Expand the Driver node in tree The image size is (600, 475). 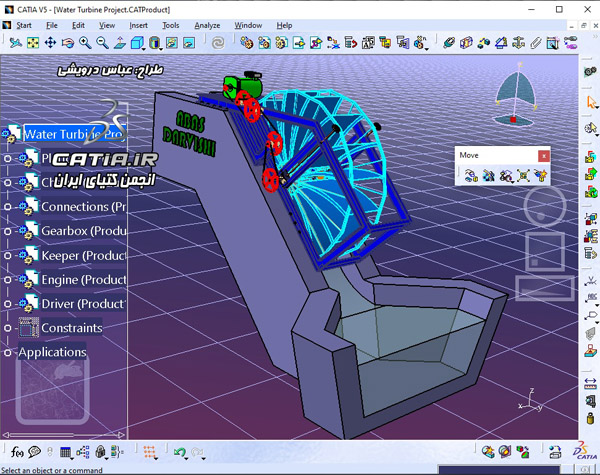(x=8, y=304)
